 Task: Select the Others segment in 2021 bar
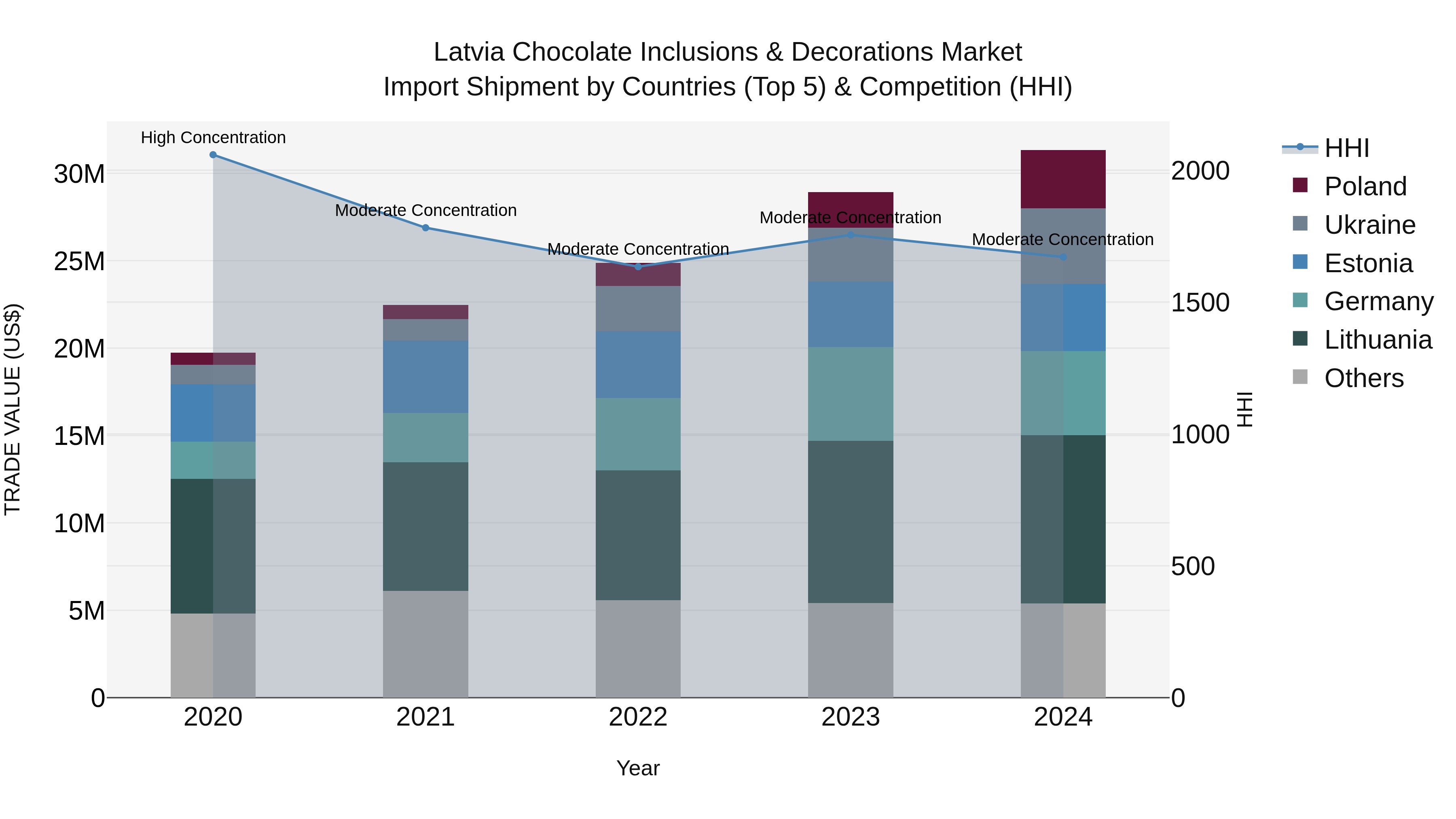point(425,644)
